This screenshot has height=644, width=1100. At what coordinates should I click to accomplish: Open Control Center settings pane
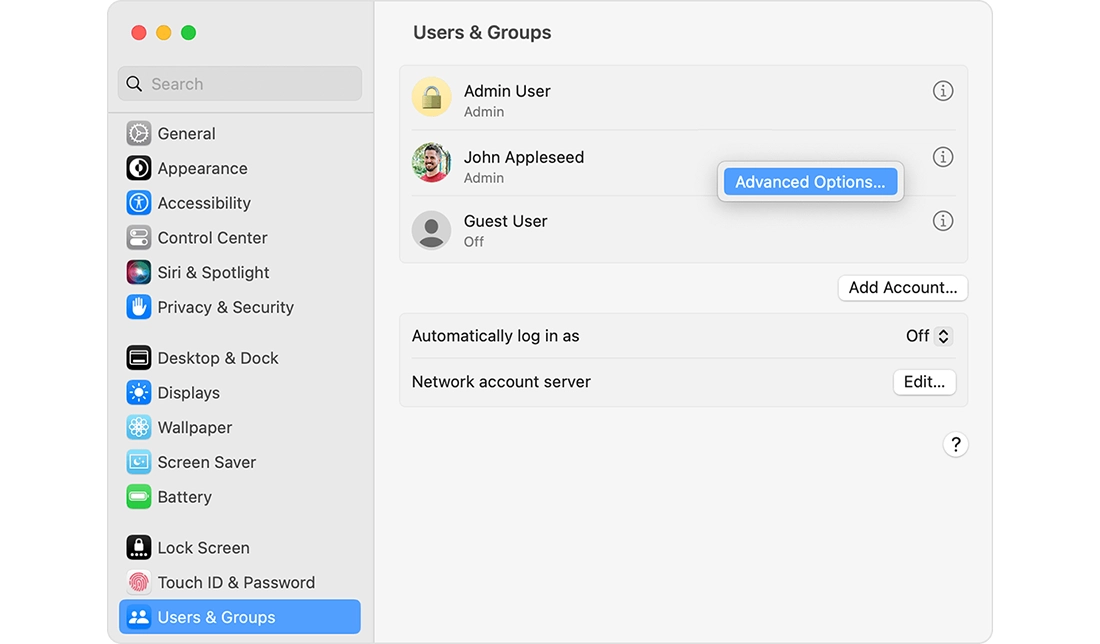pos(211,238)
